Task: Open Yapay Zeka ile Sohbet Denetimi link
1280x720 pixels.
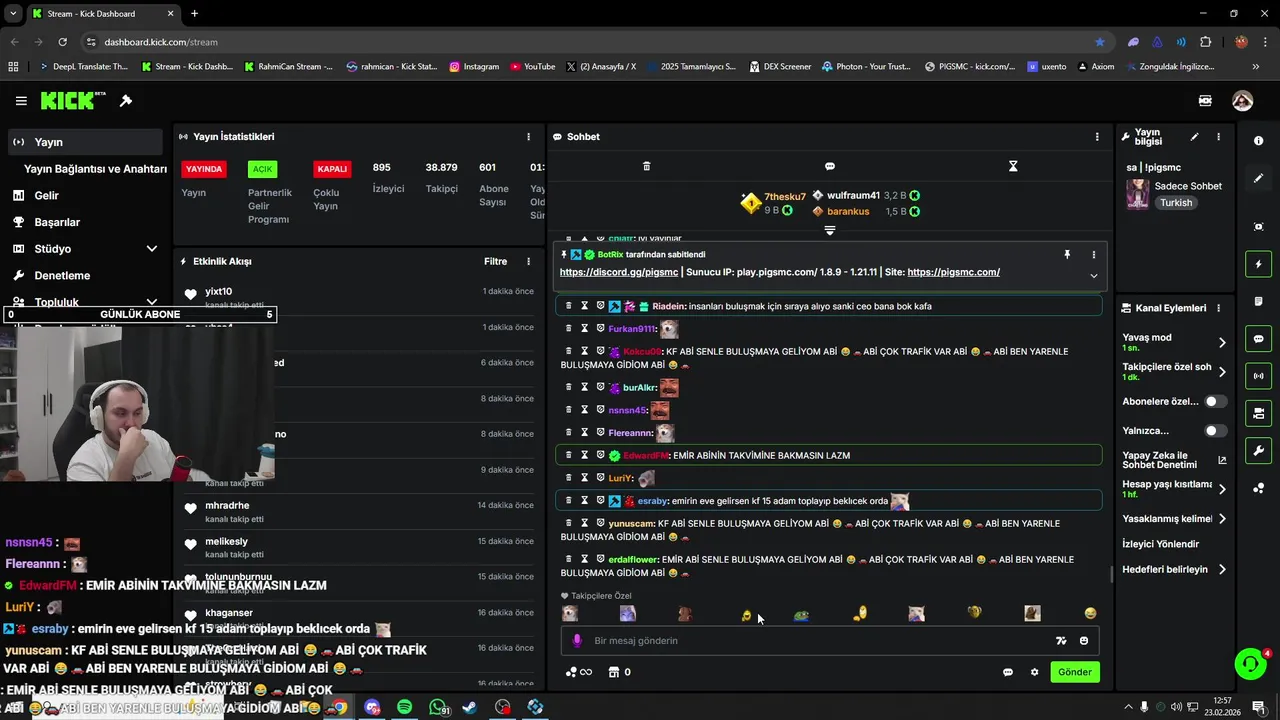Action: 1173,460
